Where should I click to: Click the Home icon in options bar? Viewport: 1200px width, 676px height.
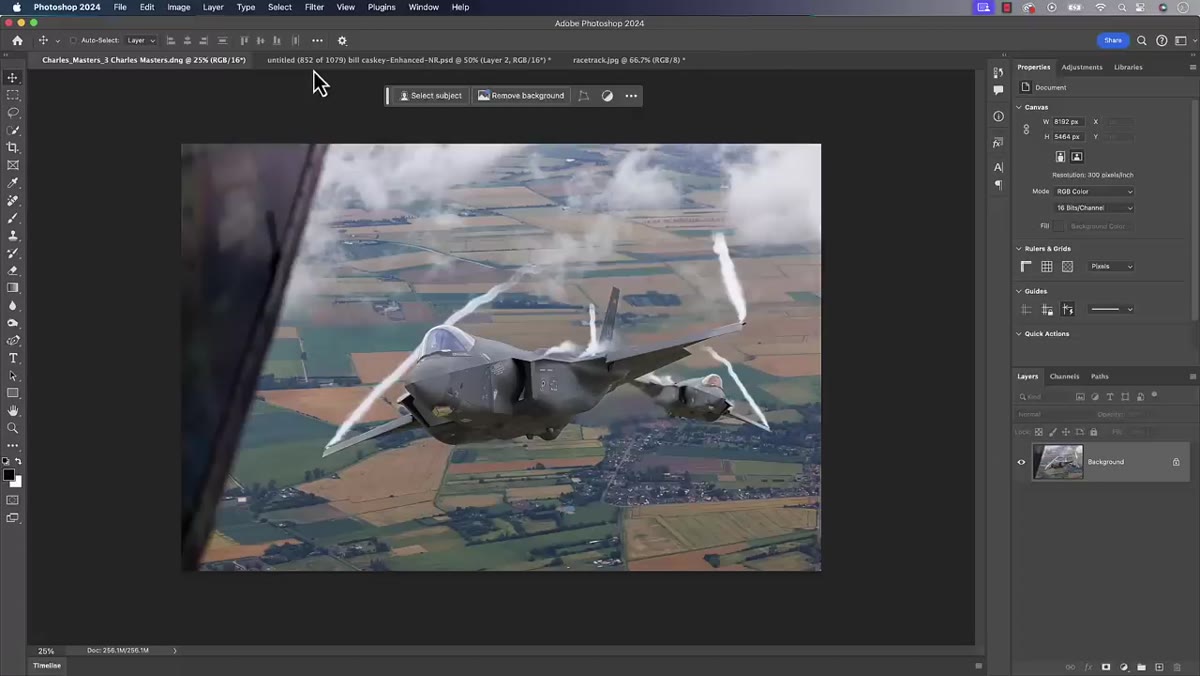(17, 41)
